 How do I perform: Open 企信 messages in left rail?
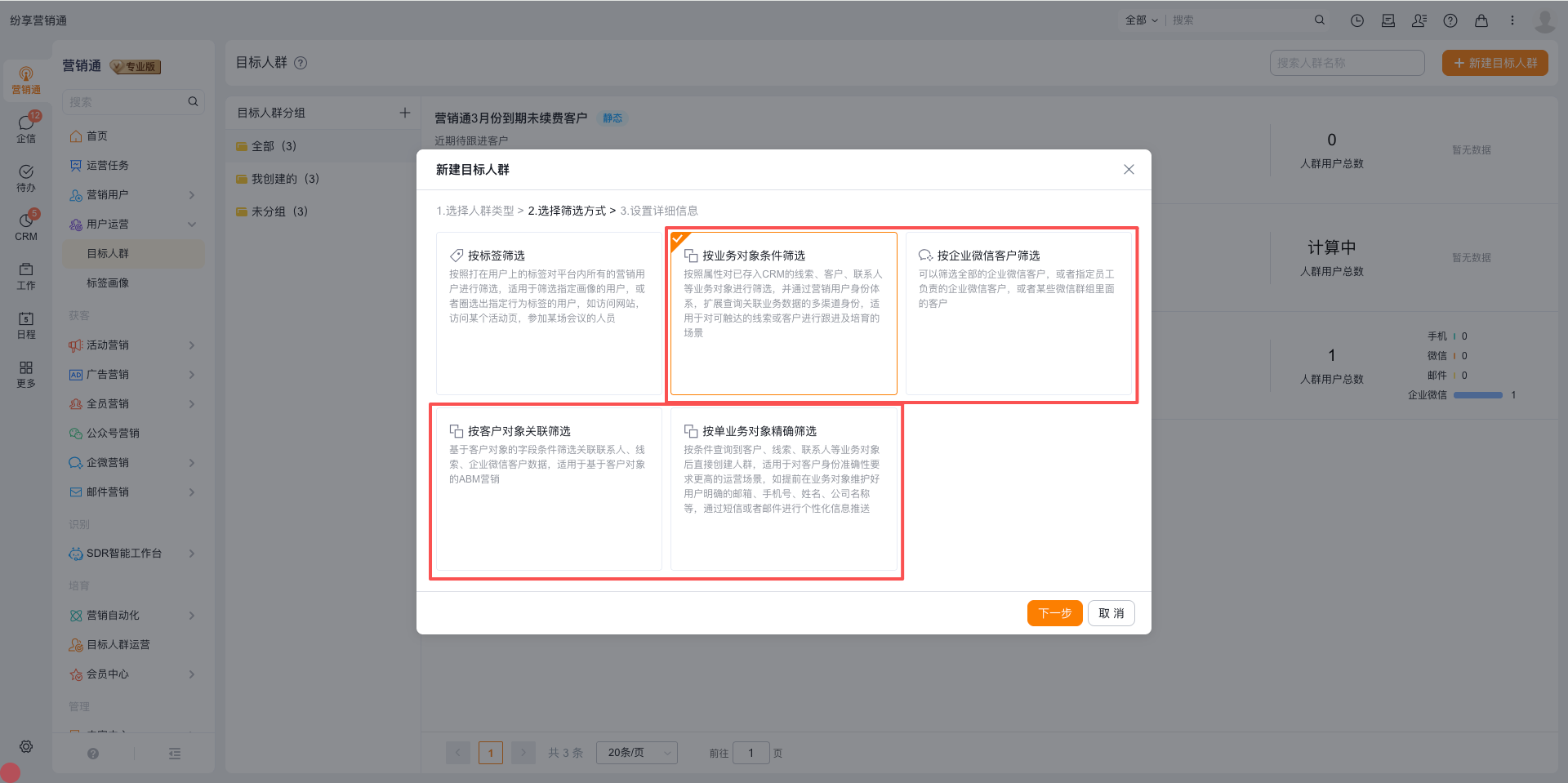[x=26, y=129]
